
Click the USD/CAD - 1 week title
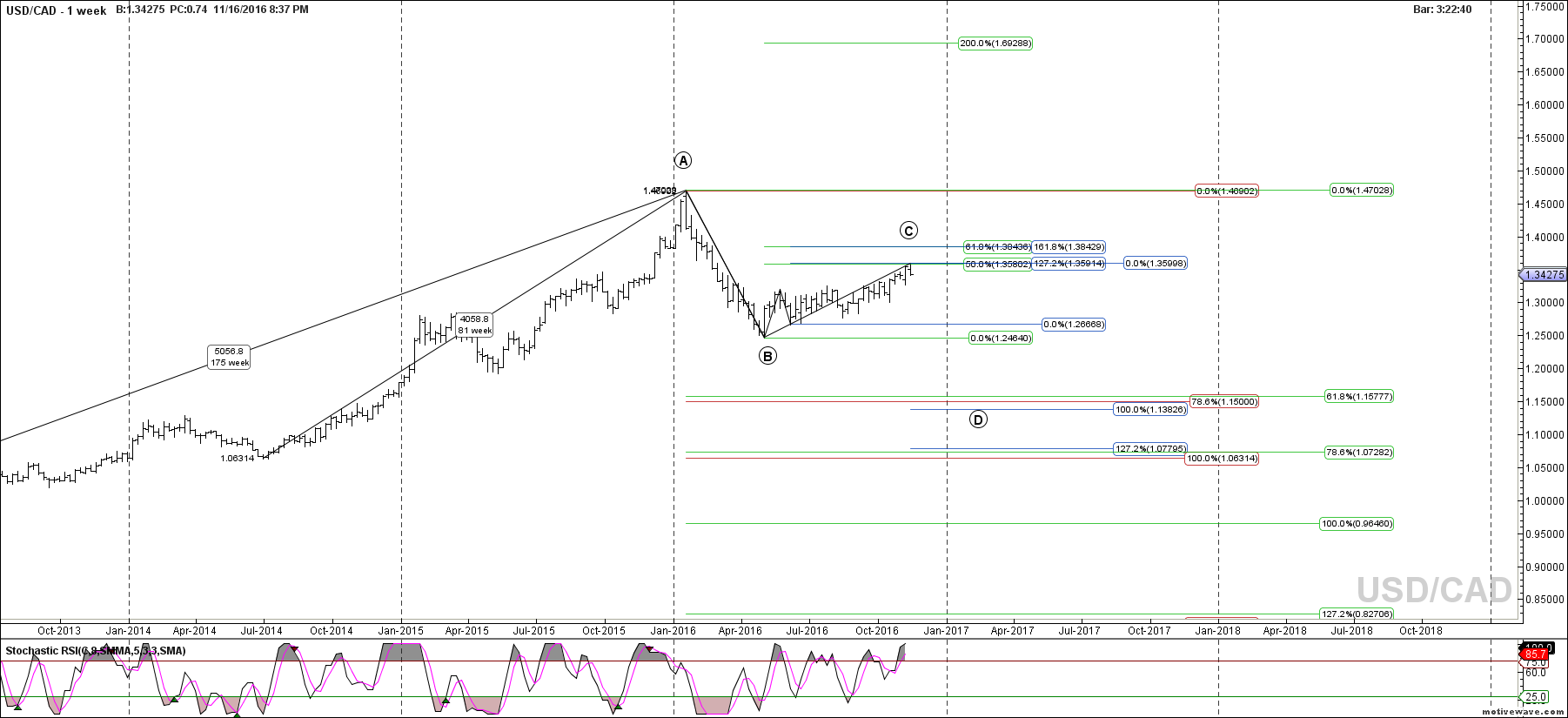click(x=57, y=10)
